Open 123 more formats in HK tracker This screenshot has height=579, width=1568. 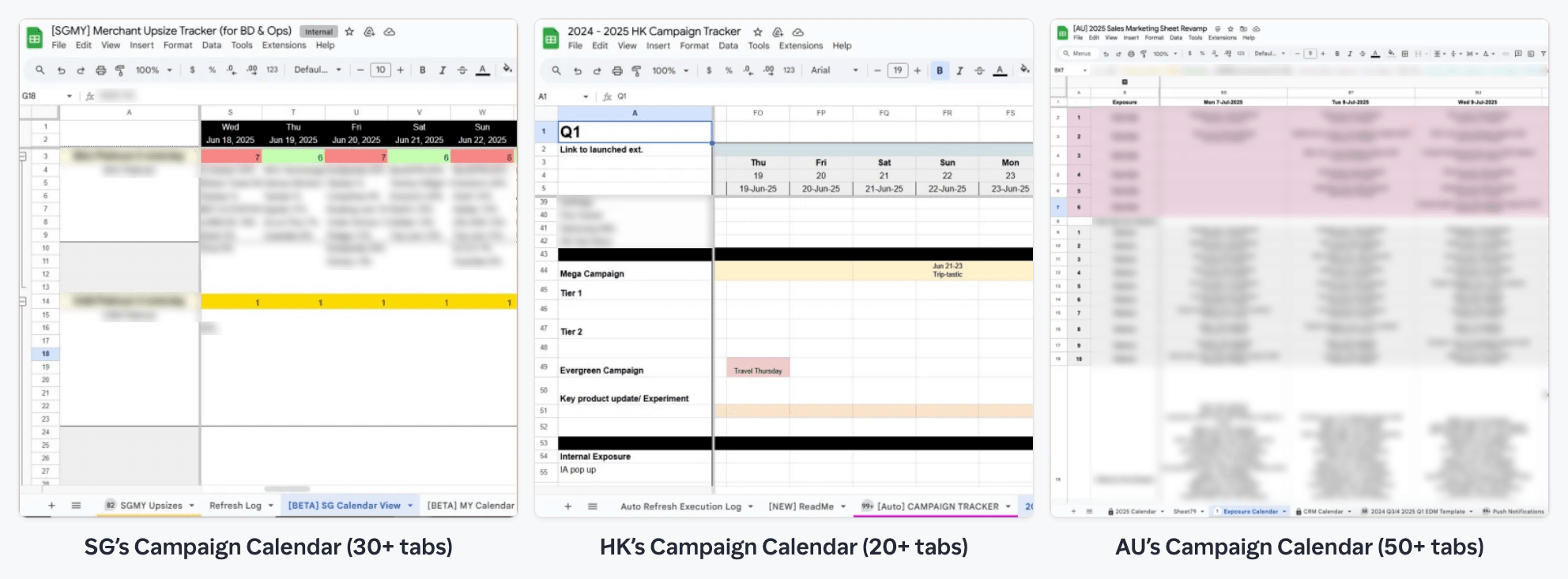(789, 70)
